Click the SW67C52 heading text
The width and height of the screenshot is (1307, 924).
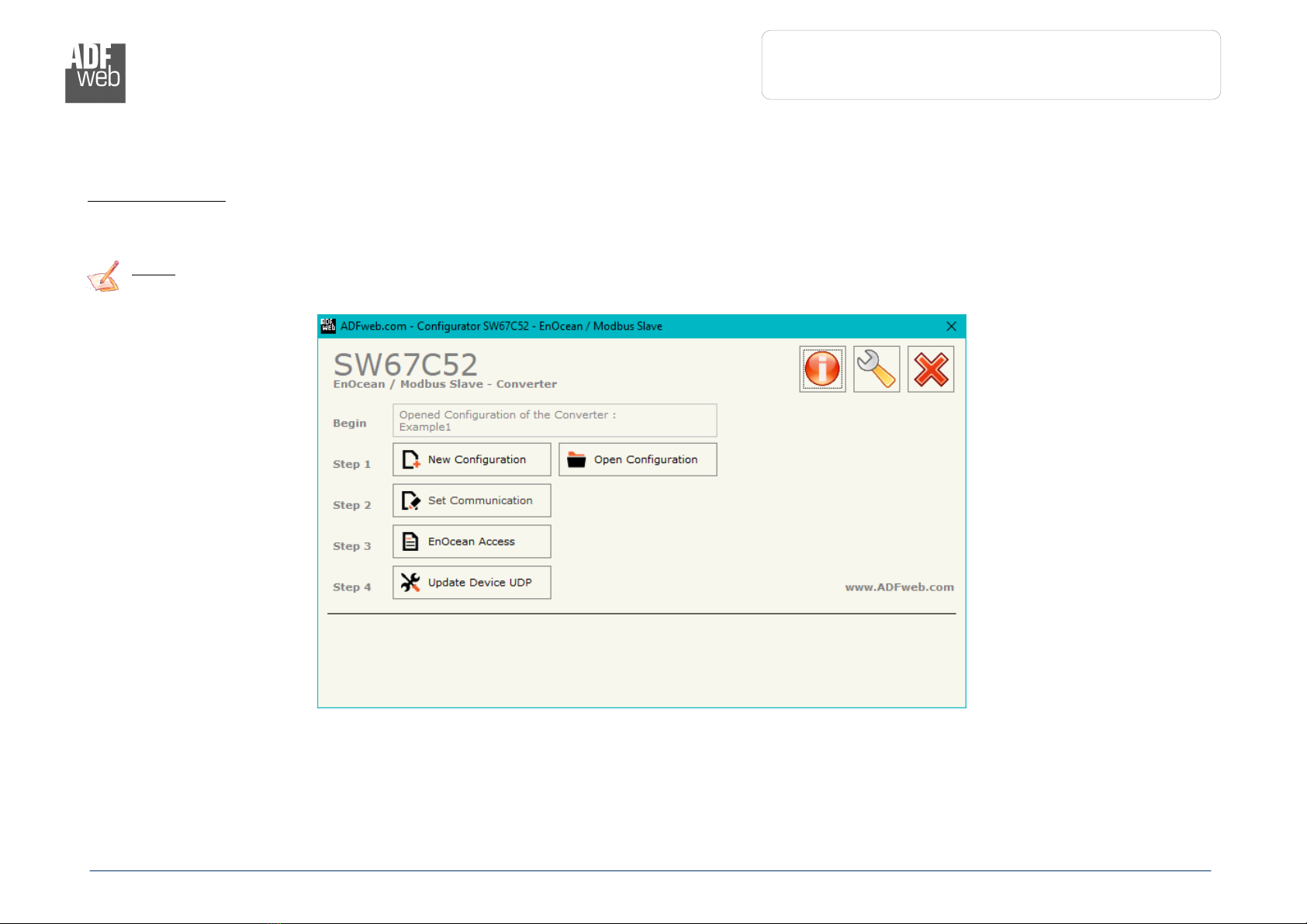pos(406,364)
